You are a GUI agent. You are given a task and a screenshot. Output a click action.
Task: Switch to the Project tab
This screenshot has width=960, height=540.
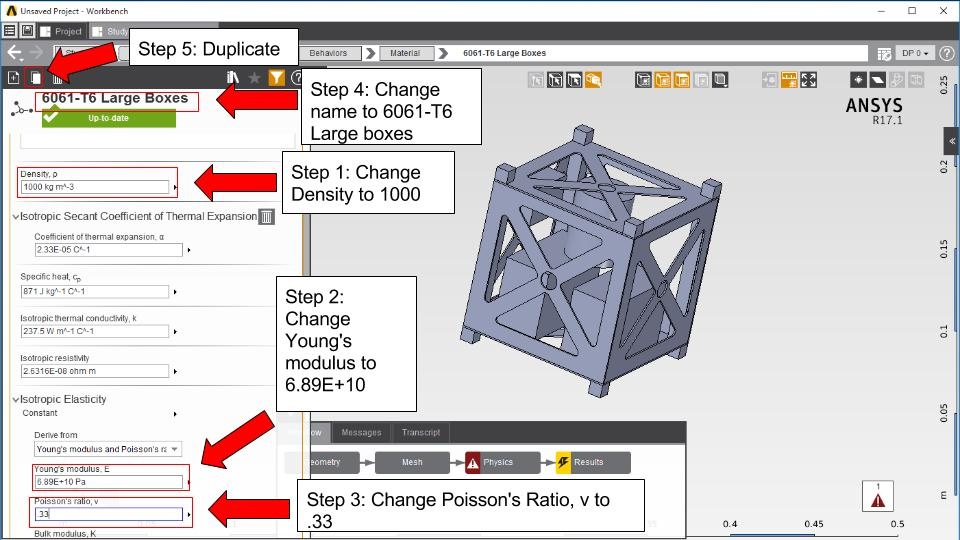(62, 31)
